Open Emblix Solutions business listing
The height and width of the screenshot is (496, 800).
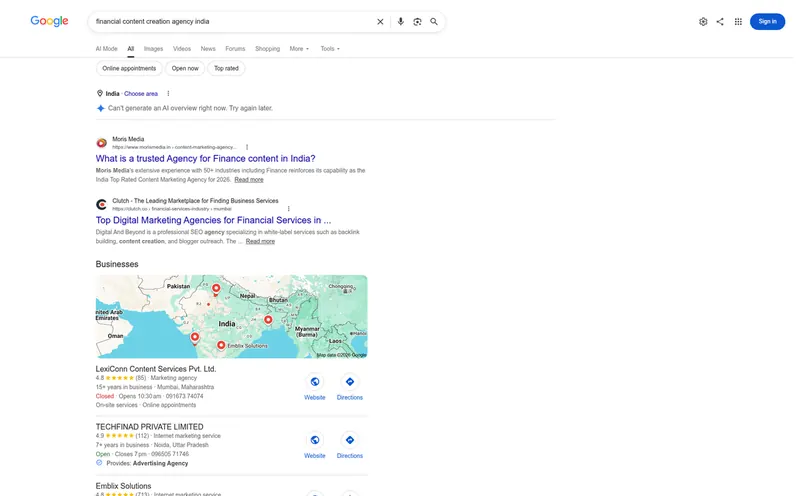point(123,486)
